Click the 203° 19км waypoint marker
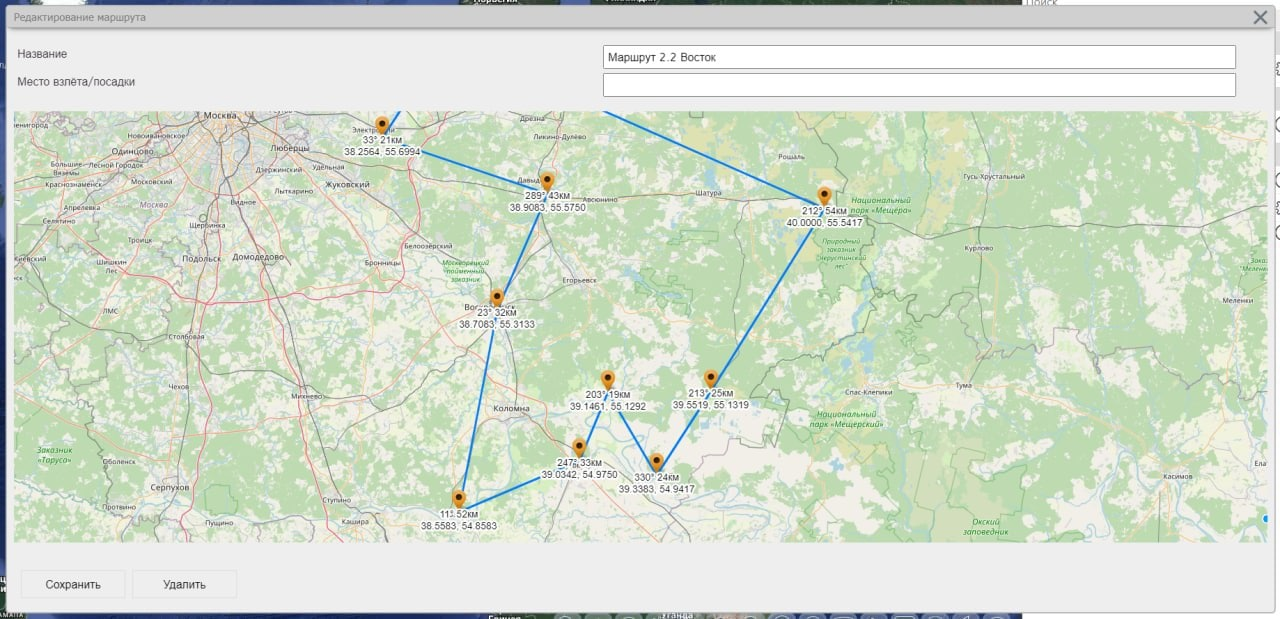 [x=608, y=380]
